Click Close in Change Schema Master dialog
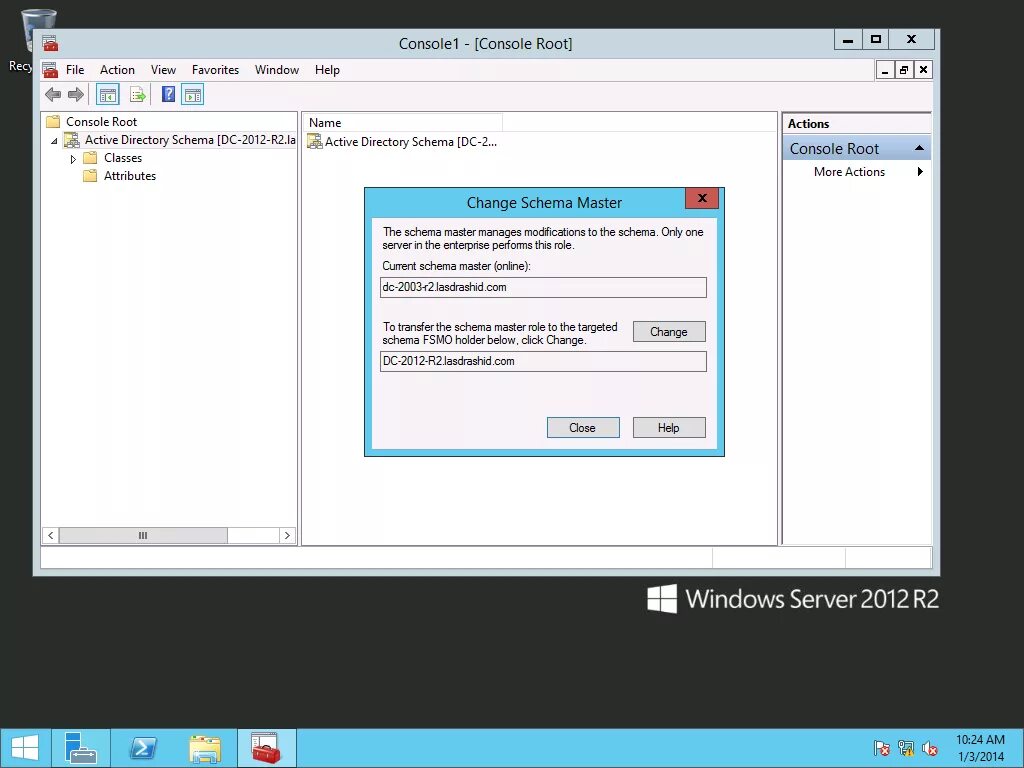The width and height of the screenshot is (1024, 768). coord(583,428)
